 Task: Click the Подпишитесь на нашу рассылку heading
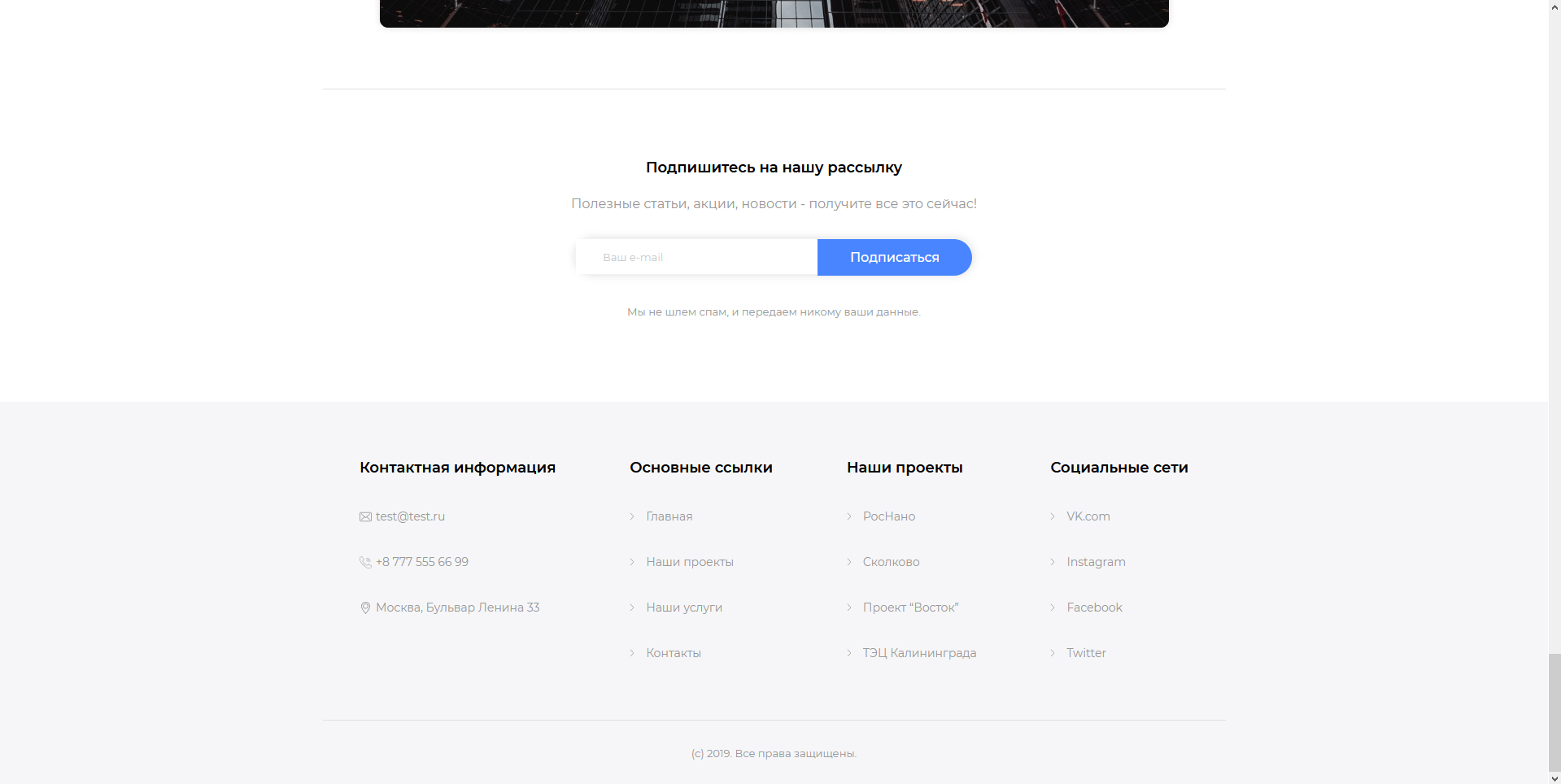(774, 168)
